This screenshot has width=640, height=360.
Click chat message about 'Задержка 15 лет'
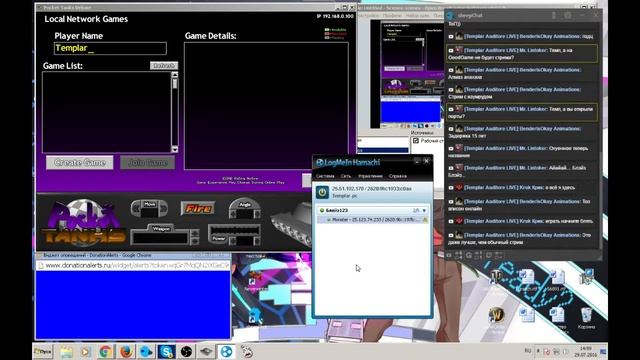pos(522,132)
